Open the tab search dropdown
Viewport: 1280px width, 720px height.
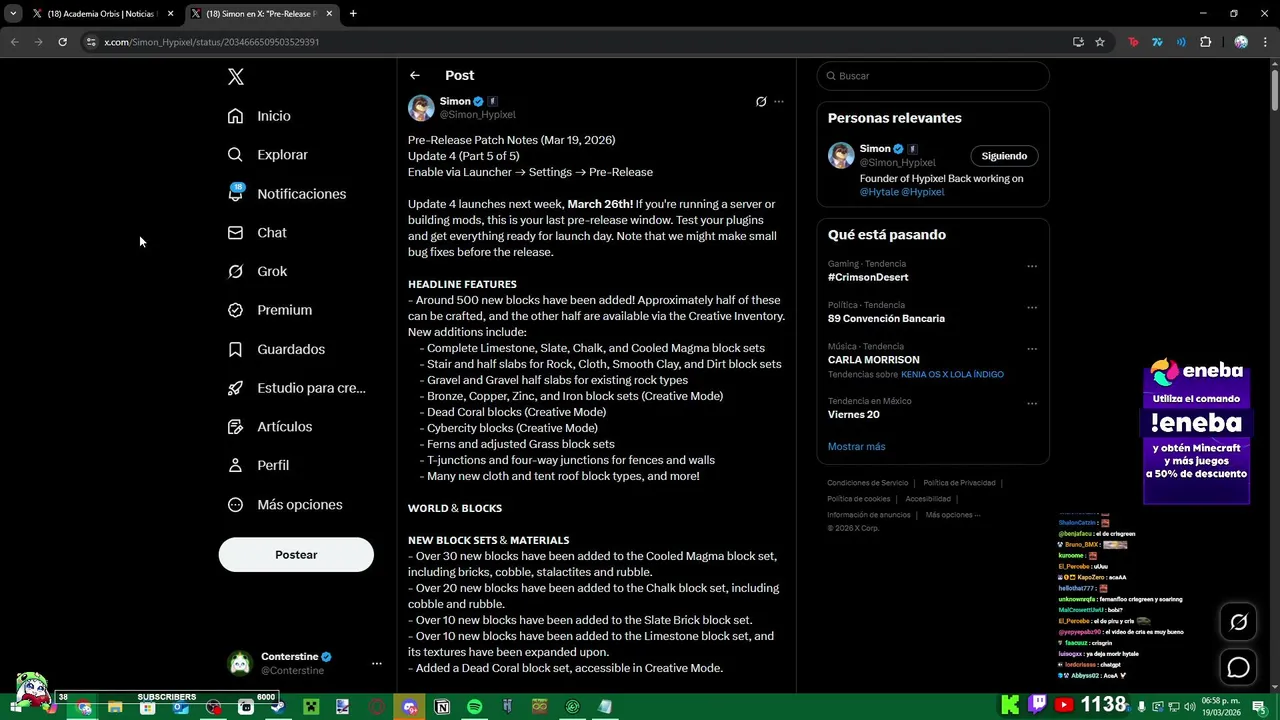tap(13, 14)
